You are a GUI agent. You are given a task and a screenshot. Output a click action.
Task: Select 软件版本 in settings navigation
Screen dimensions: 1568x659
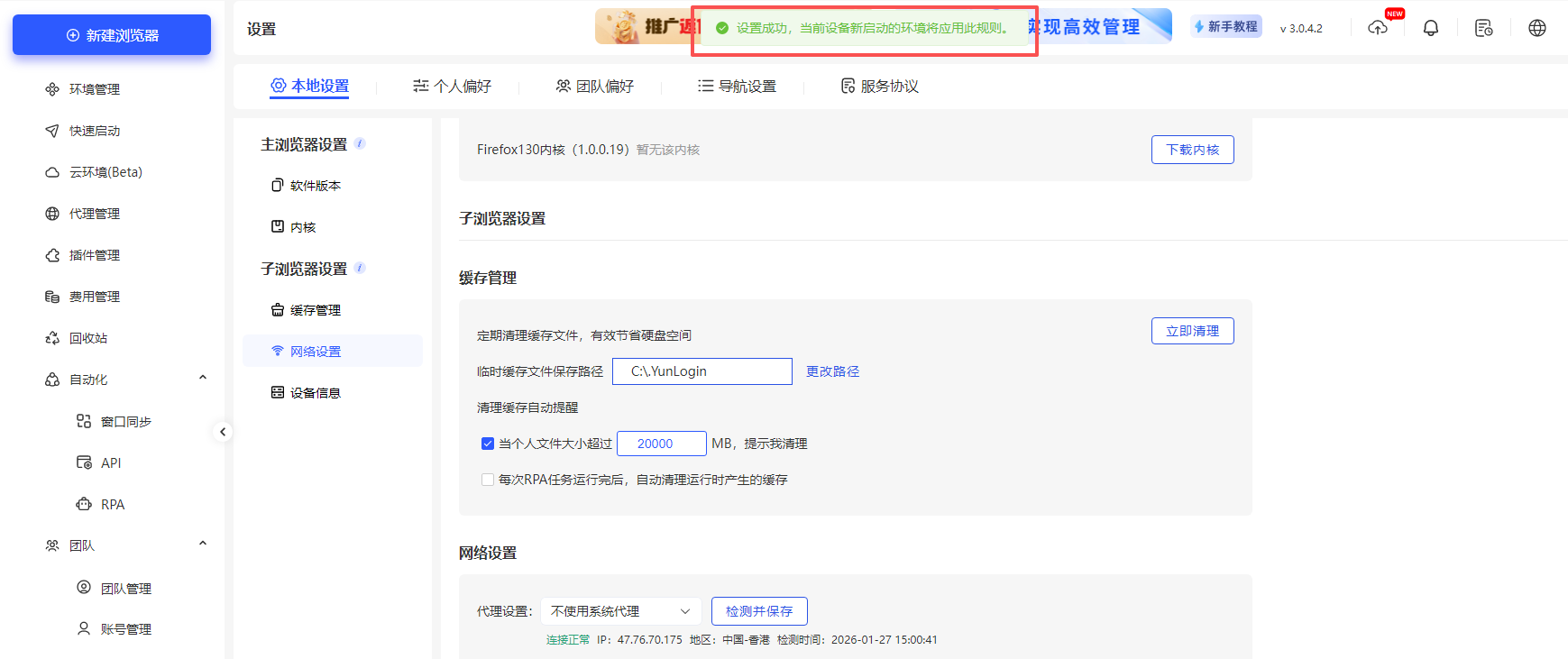click(333, 186)
